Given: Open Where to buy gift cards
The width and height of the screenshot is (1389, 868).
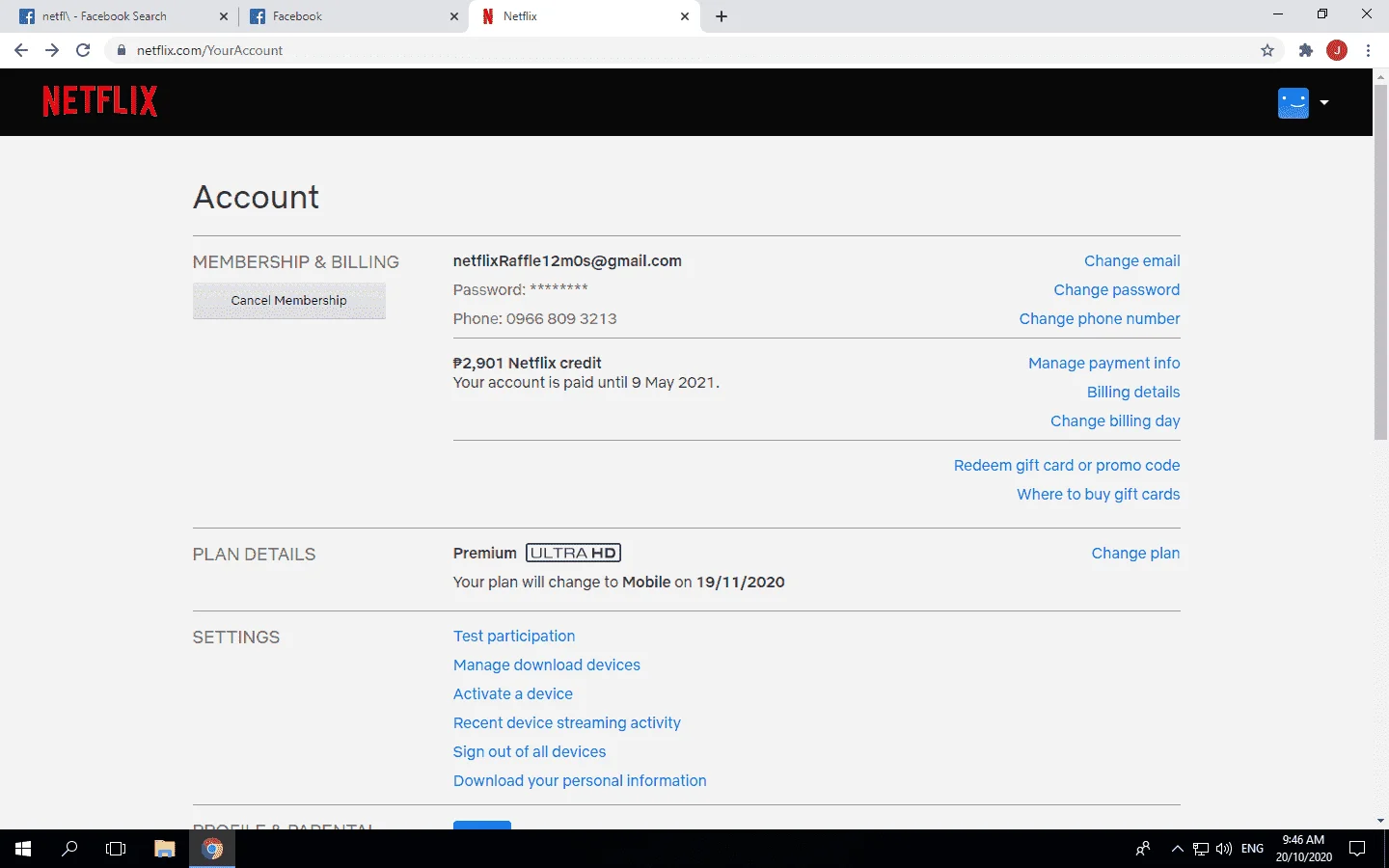Looking at the screenshot, I should tap(1098, 494).
